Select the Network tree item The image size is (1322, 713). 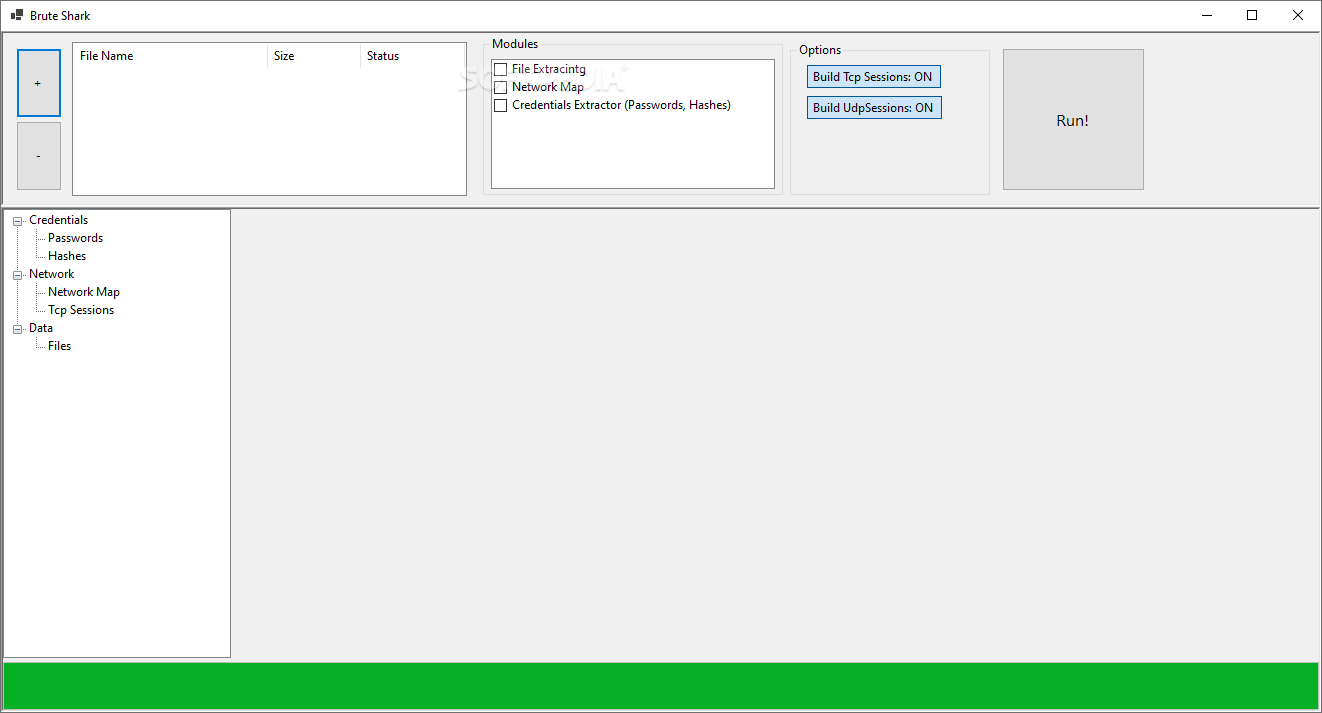51,274
